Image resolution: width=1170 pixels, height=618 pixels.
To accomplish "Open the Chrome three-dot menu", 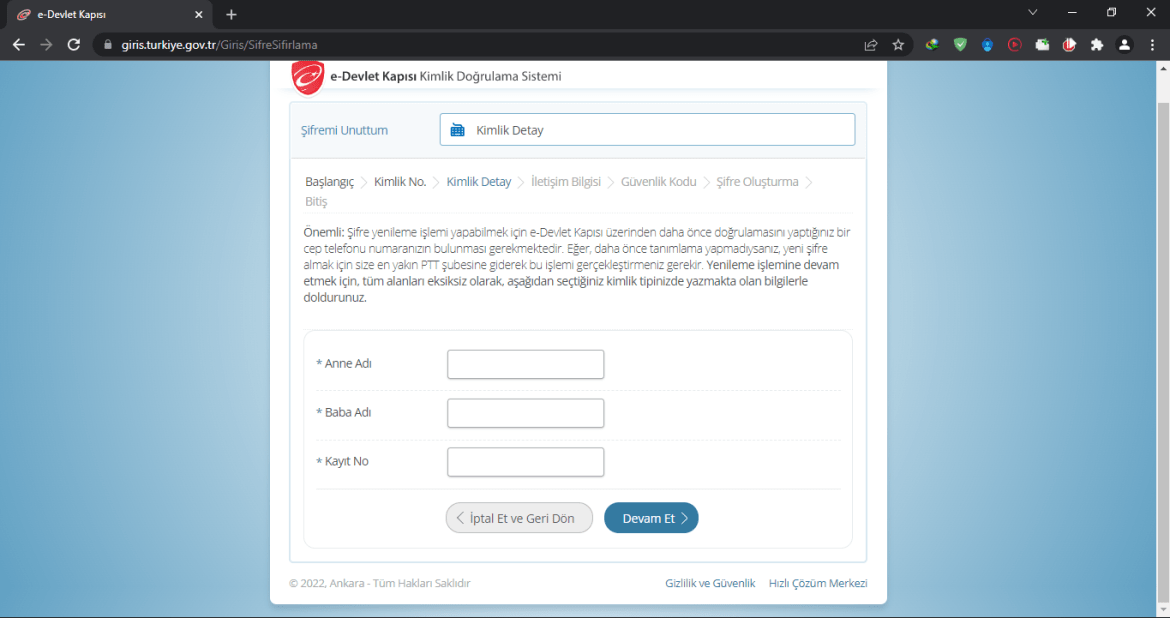I will tap(1151, 45).
